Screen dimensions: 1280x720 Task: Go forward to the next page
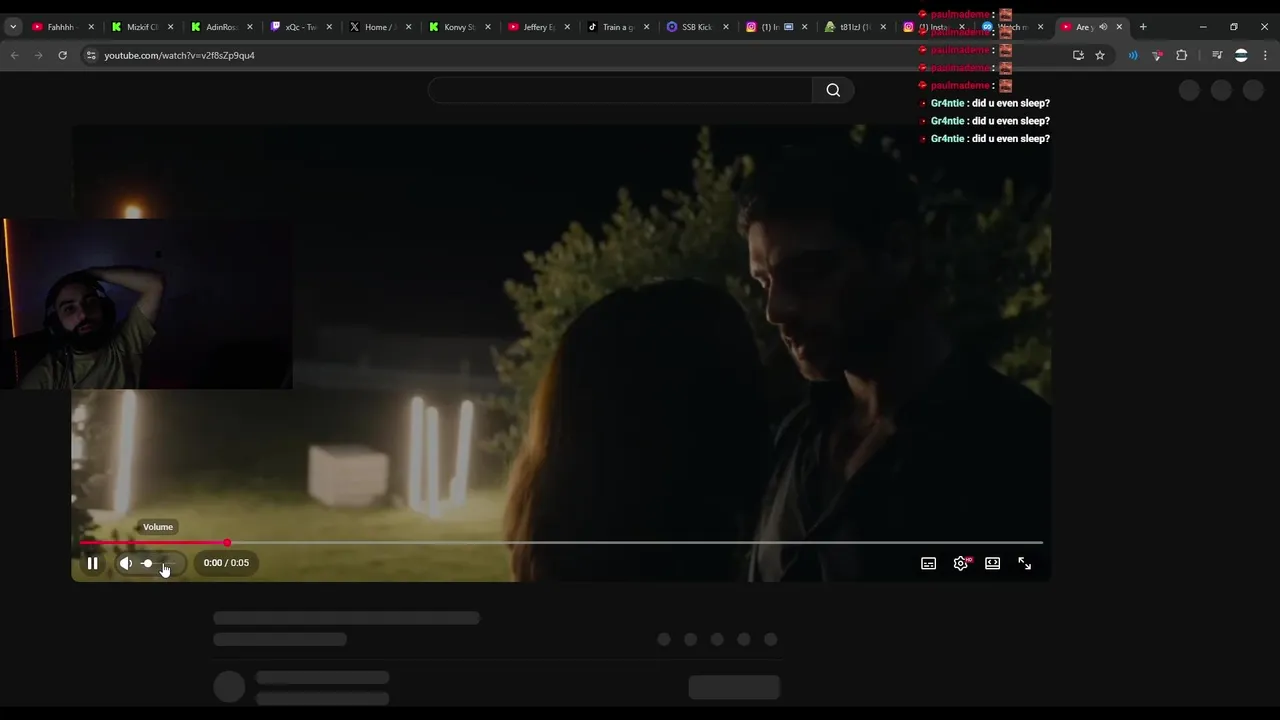tap(38, 55)
